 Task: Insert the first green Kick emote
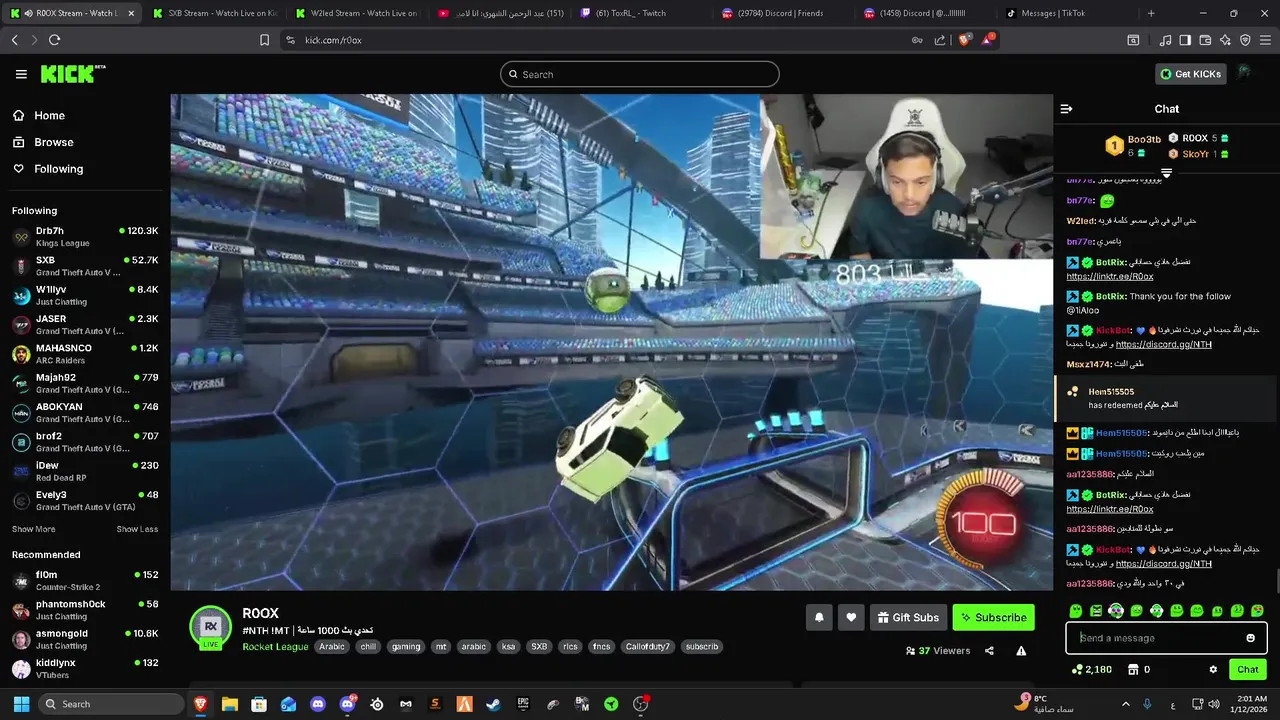click(x=1076, y=611)
